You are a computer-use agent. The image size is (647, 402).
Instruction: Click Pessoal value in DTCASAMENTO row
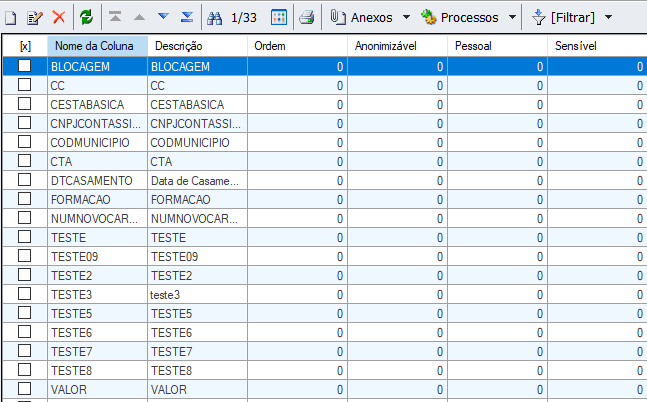(x=497, y=180)
